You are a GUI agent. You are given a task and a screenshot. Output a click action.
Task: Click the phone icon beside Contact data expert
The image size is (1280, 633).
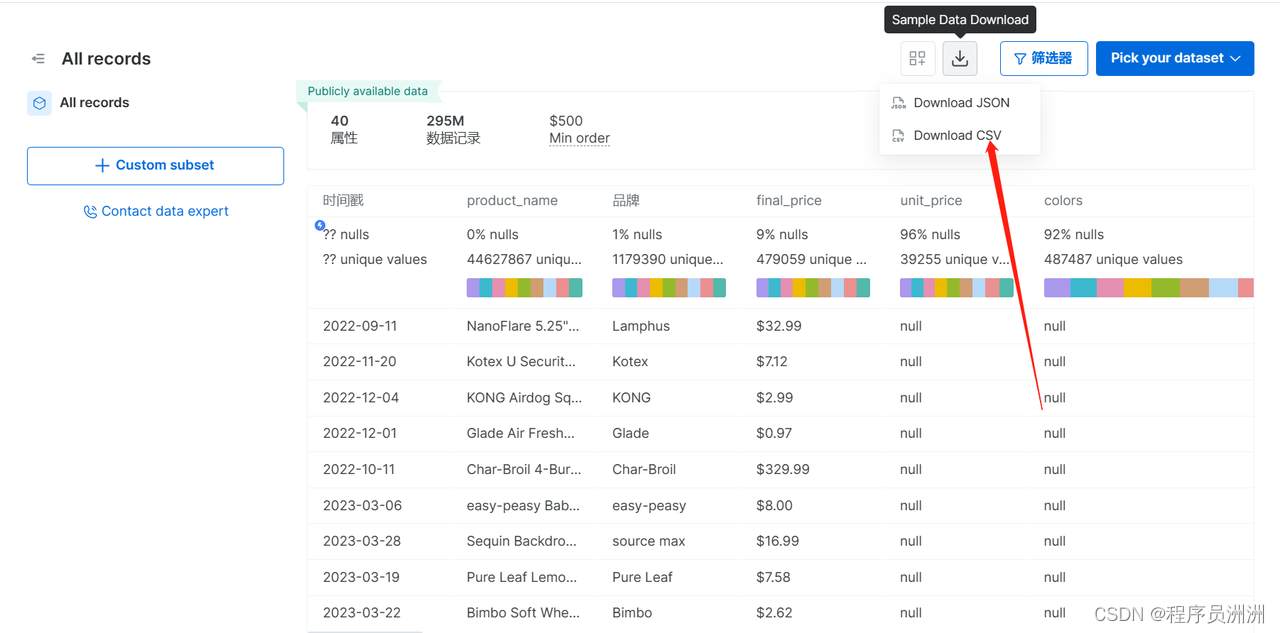[x=90, y=212]
